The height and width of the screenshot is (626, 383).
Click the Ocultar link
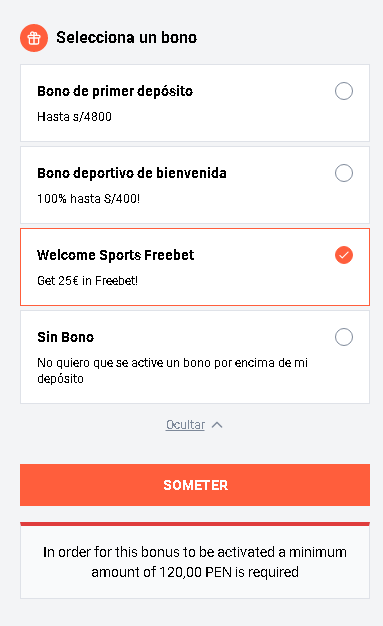coord(185,425)
